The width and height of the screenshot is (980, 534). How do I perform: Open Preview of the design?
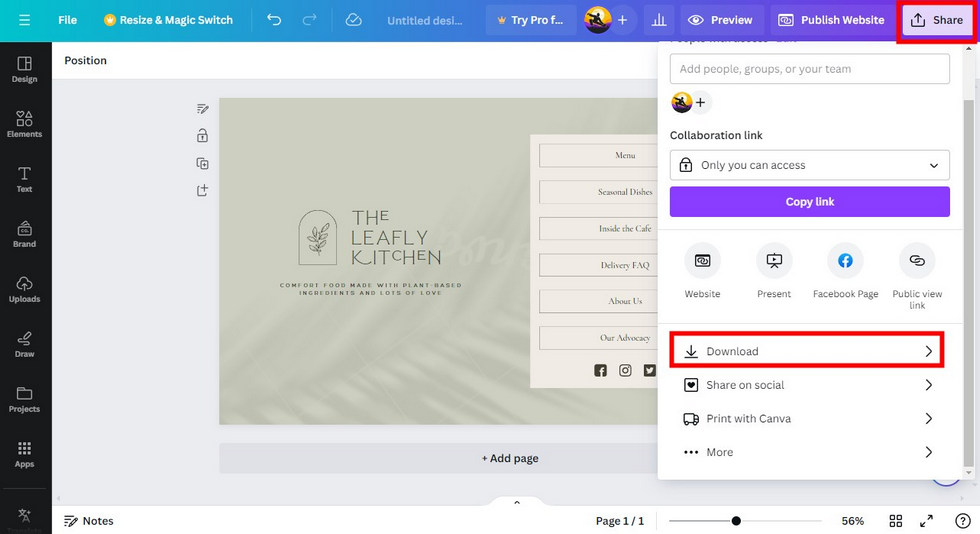click(720, 20)
